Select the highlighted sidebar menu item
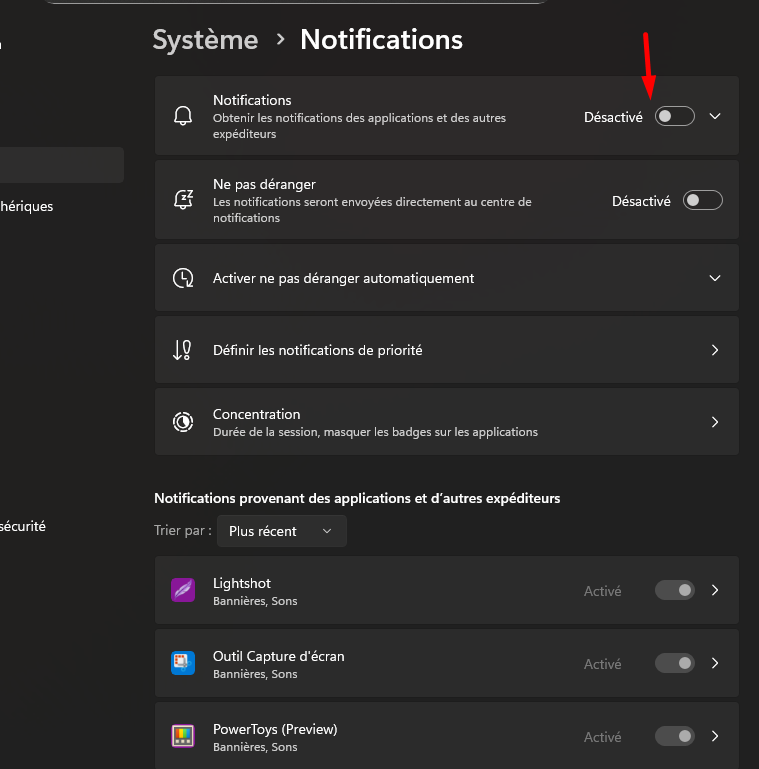 (x=61, y=165)
